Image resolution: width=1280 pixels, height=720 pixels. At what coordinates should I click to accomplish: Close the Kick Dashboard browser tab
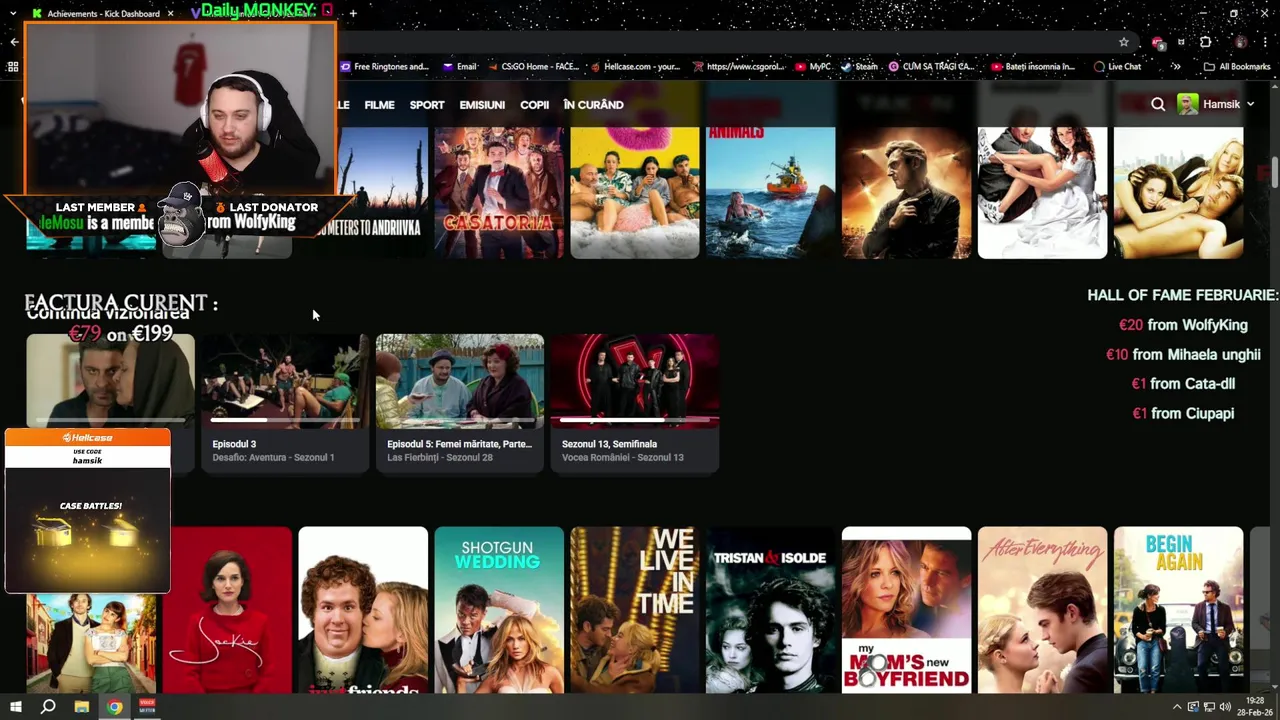point(170,13)
